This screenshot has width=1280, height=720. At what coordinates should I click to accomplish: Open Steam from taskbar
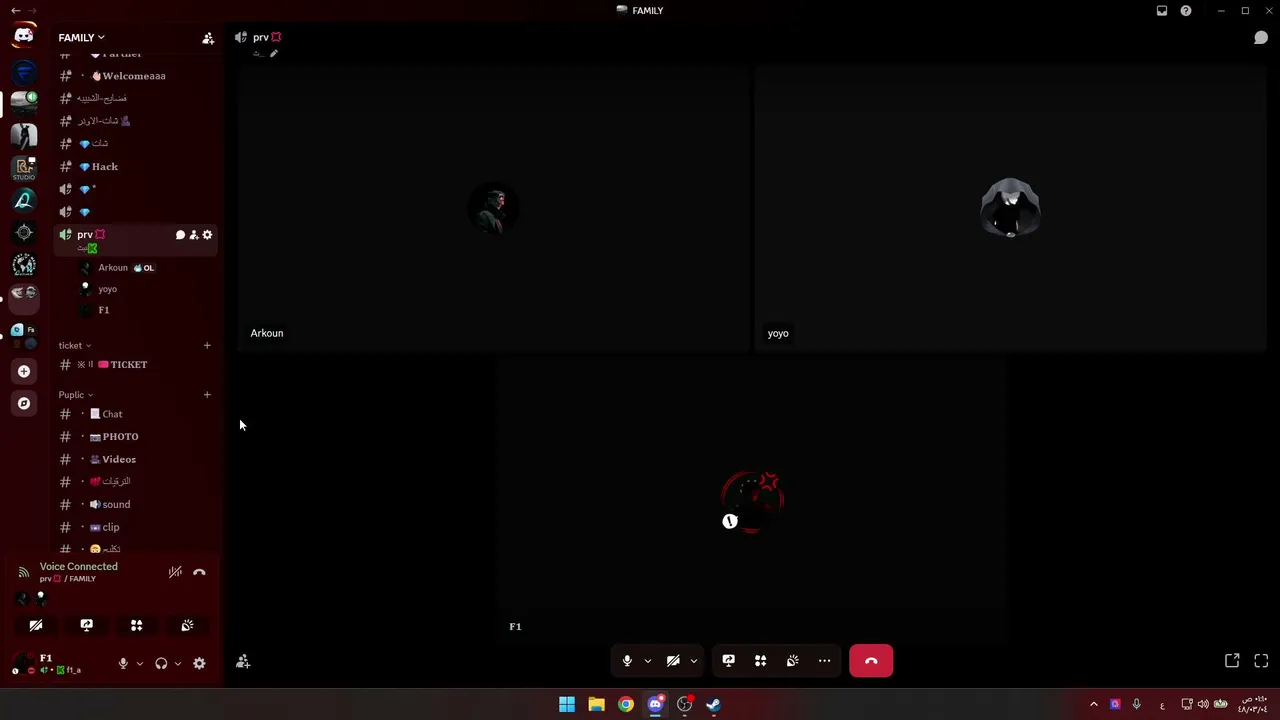click(x=713, y=705)
